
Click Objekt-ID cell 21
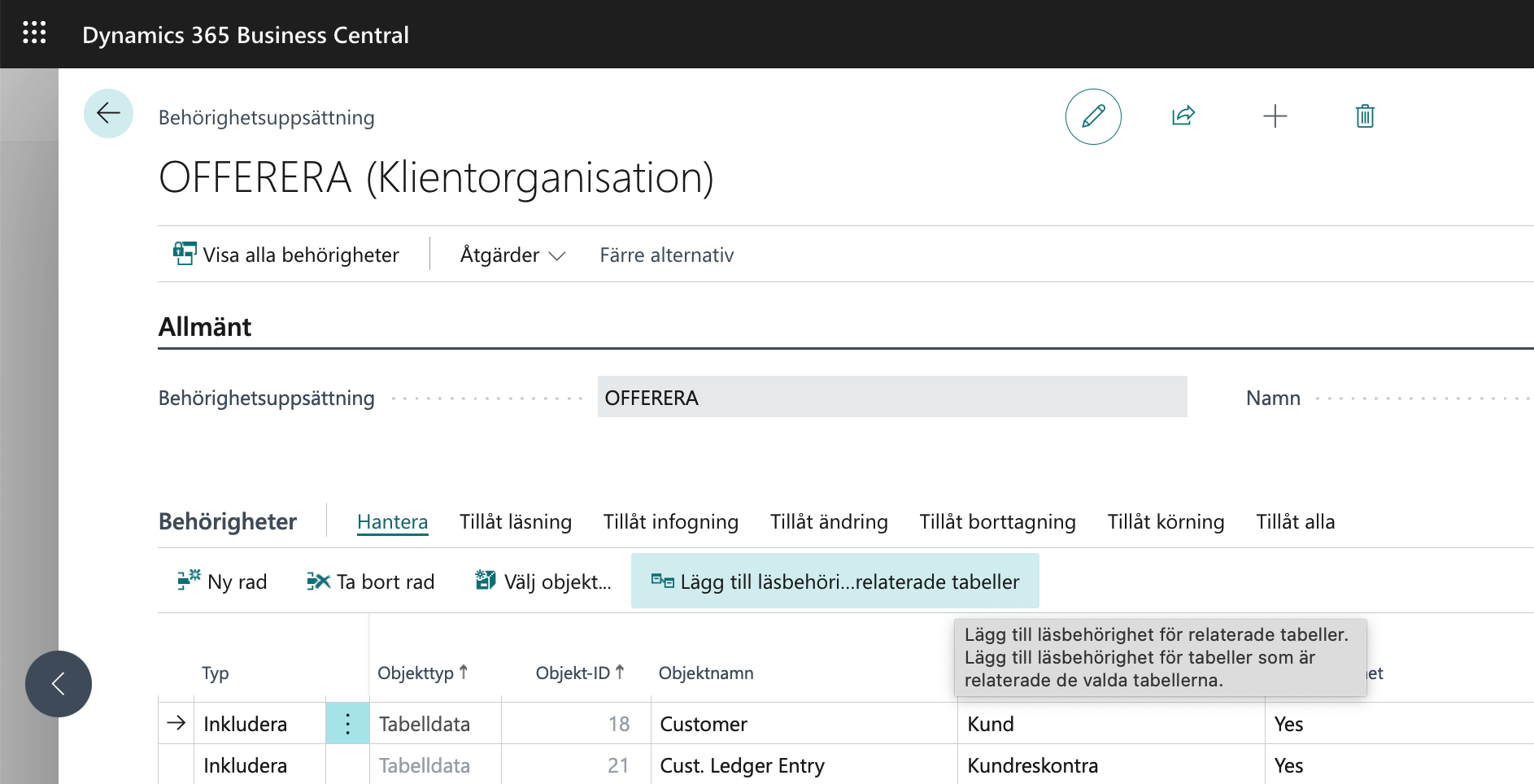coord(576,764)
